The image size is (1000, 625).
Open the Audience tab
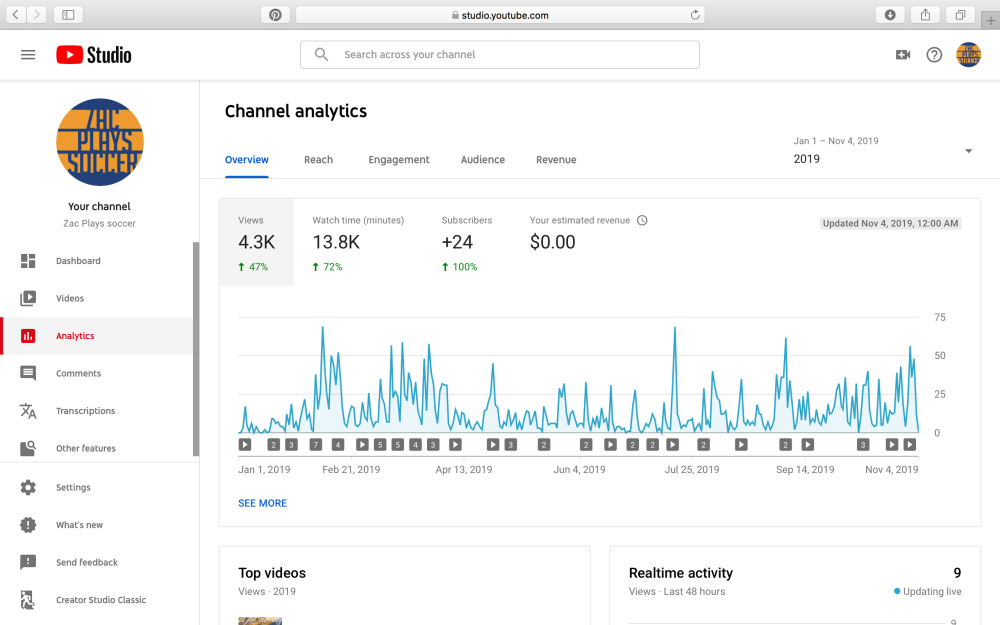coord(482,160)
